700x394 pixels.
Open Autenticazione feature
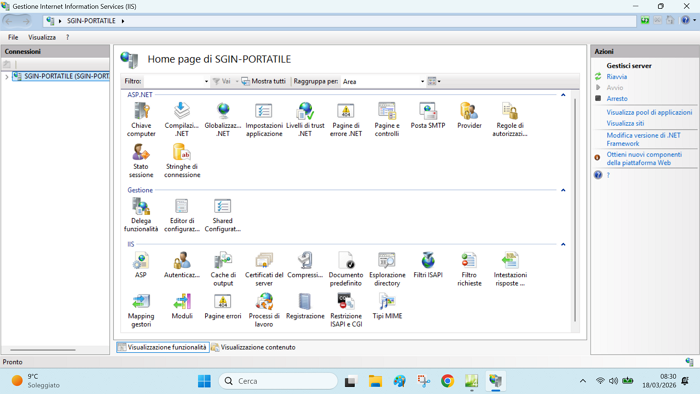coord(182,265)
